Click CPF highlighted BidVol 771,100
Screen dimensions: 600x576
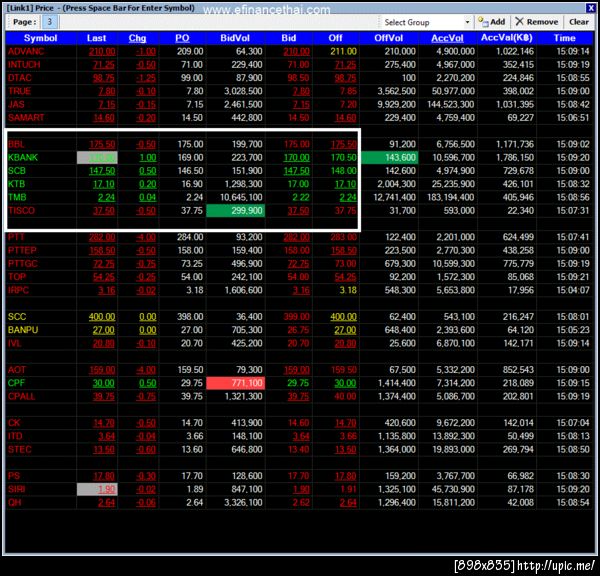coord(235,383)
